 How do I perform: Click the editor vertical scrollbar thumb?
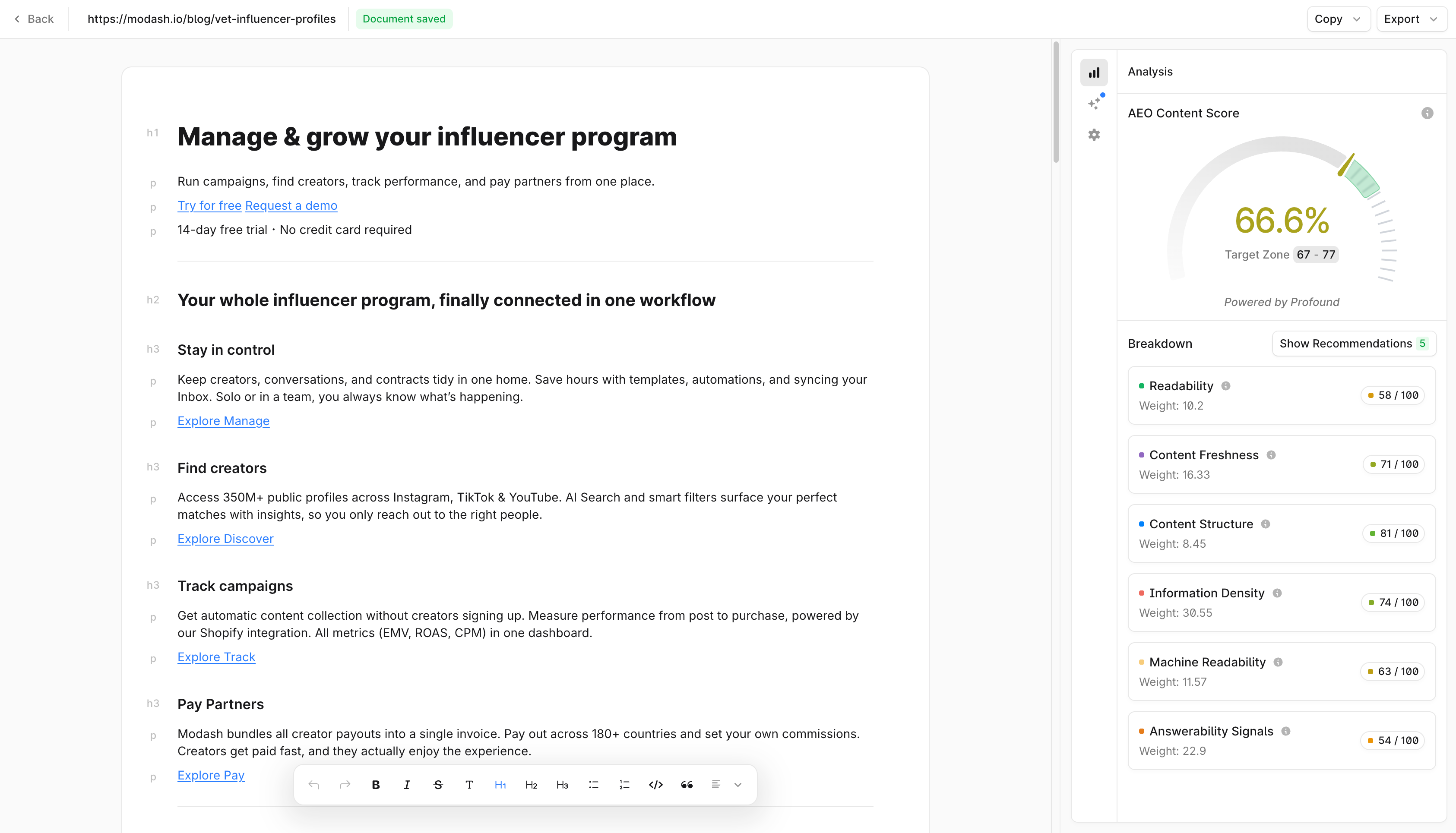coord(1056,102)
